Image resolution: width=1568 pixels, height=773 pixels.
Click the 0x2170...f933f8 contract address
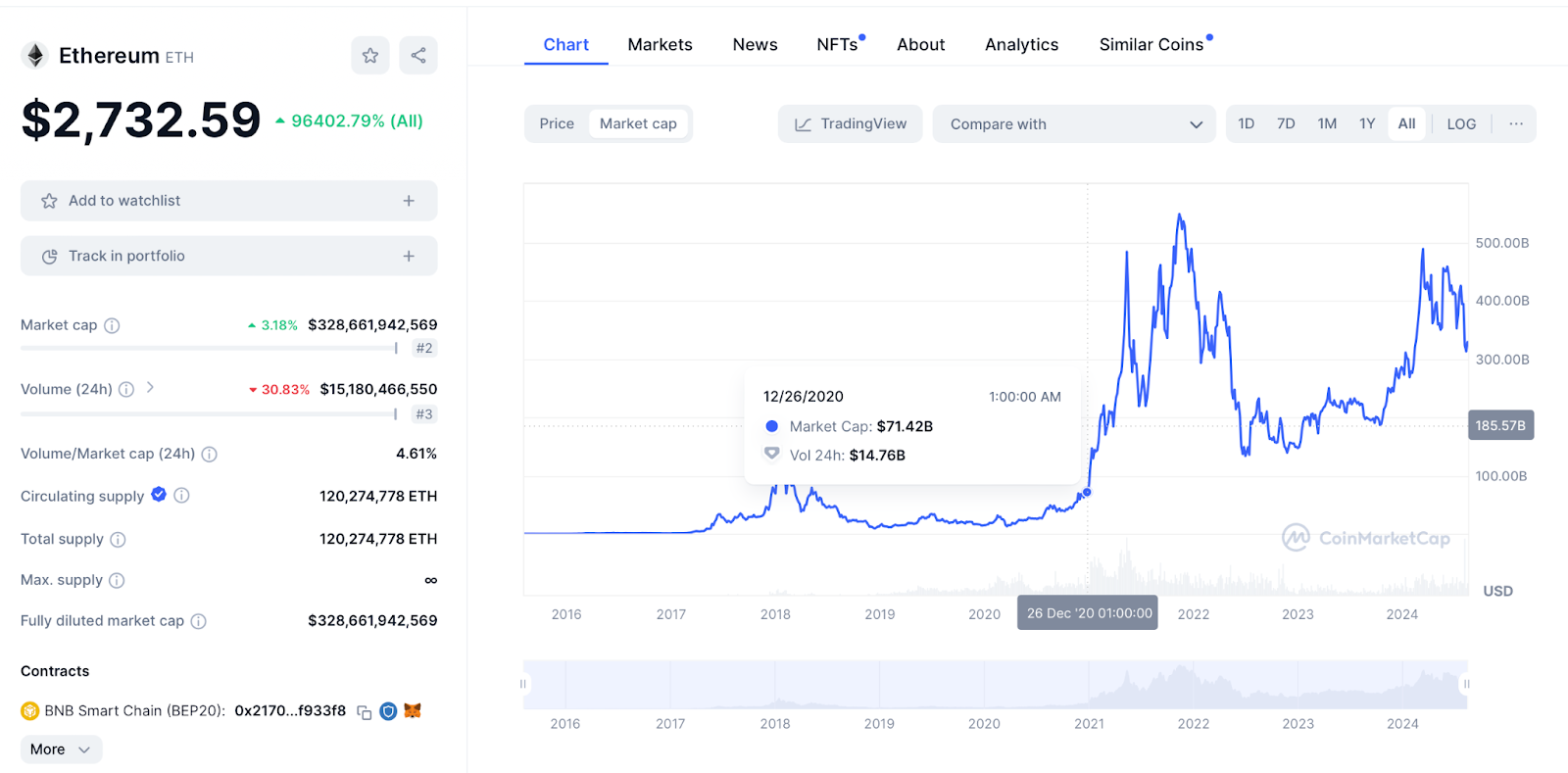(x=290, y=711)
